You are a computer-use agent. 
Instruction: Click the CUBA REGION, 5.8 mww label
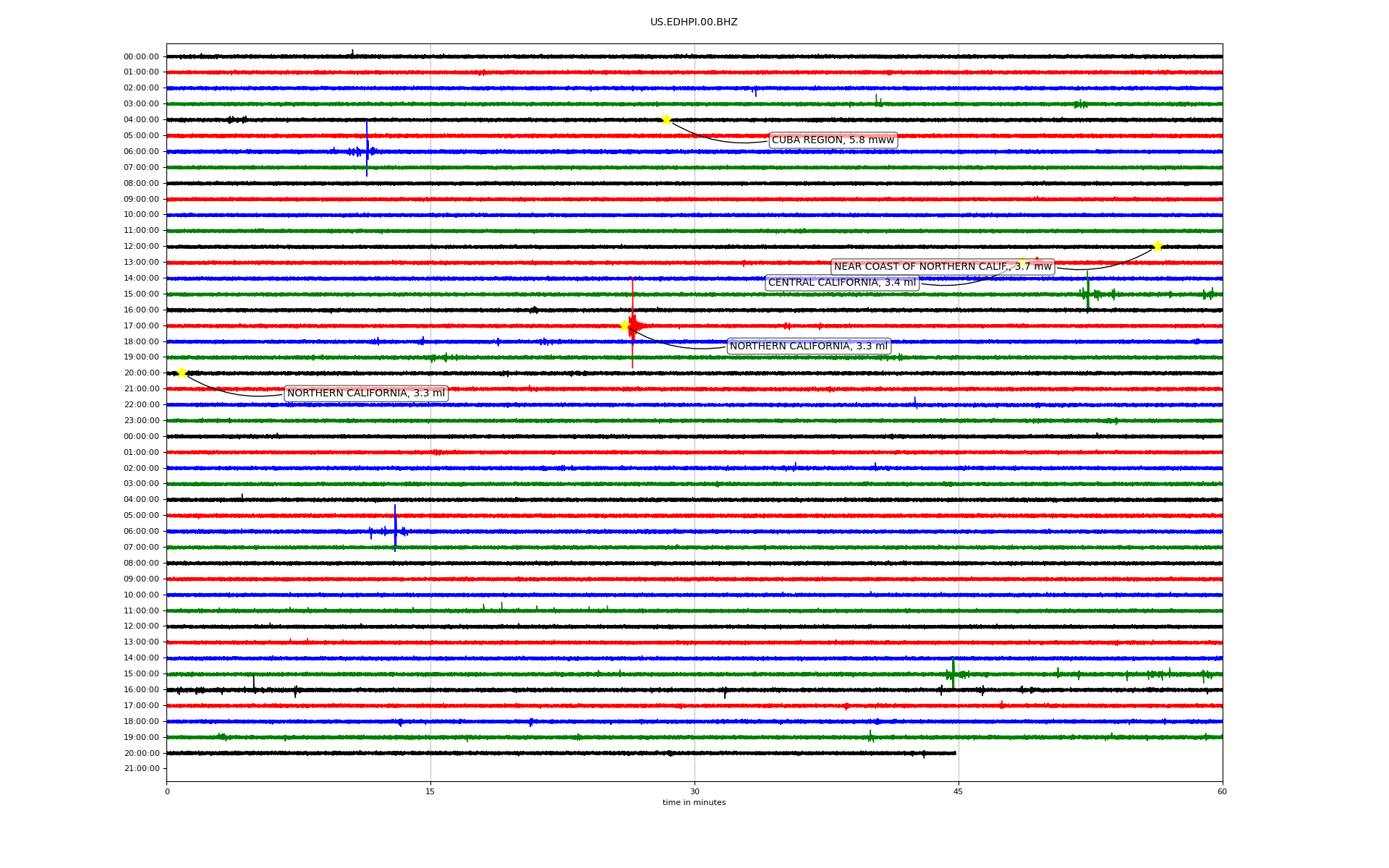[833, 140]
